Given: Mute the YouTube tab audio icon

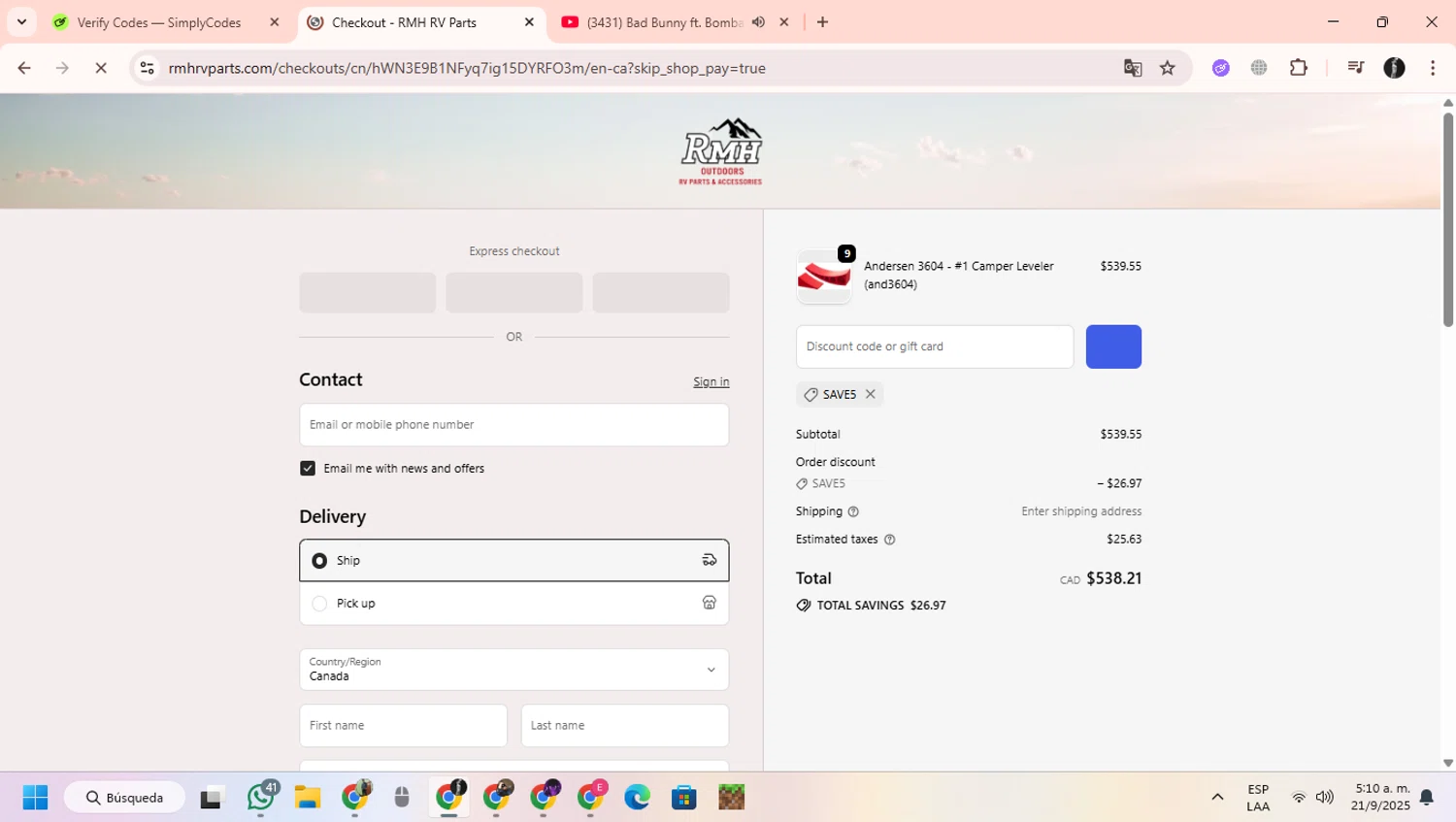Looking at the screenshot, I should pyautogui.click(x=759, y=22).
